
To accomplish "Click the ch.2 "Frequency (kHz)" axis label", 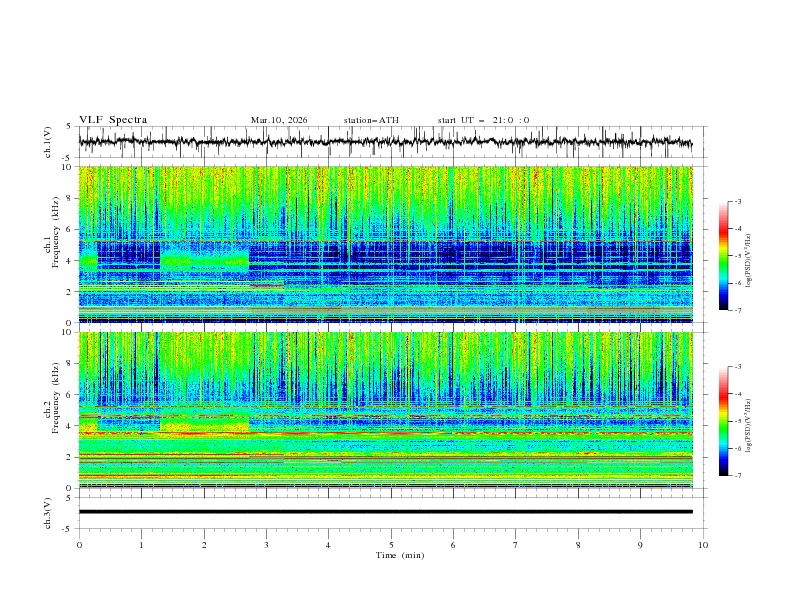I will point(56,399).
